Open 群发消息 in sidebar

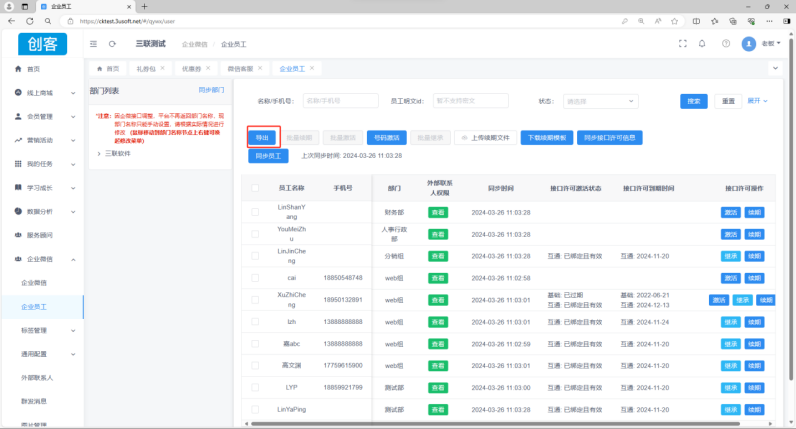[x=34, y=401]
